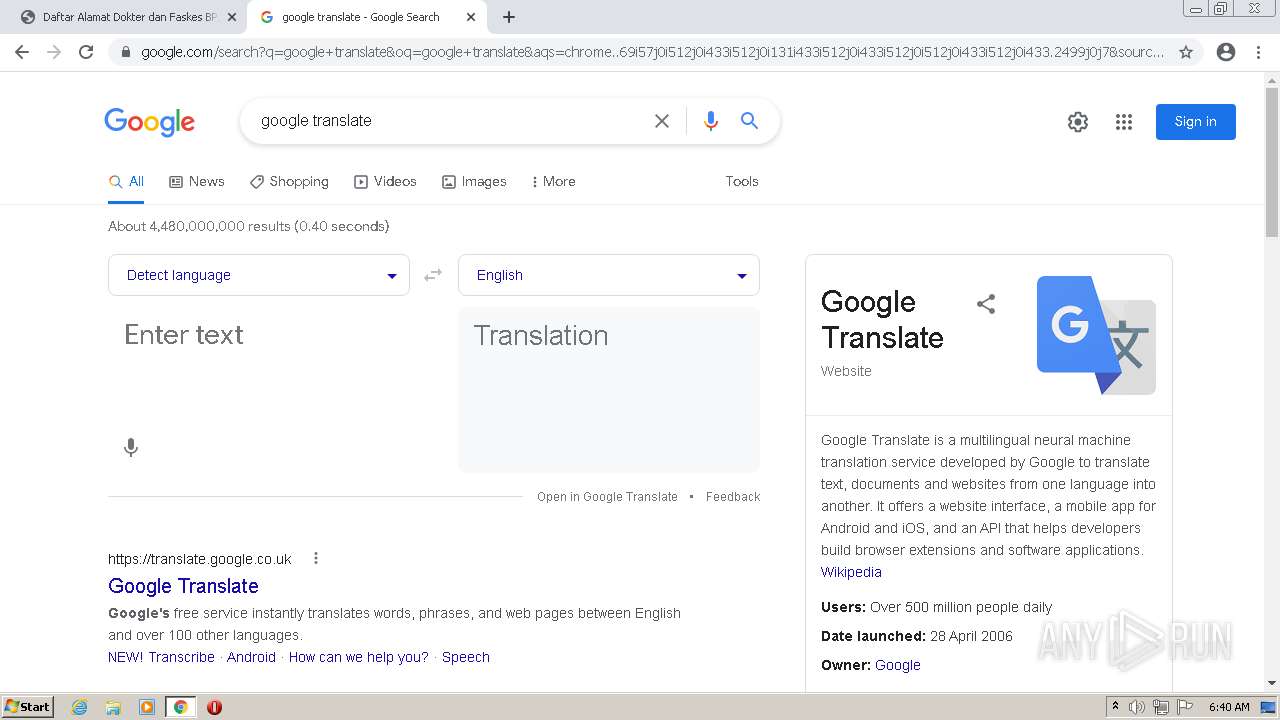
Task: Switch to News results
Action: [197, 181]
